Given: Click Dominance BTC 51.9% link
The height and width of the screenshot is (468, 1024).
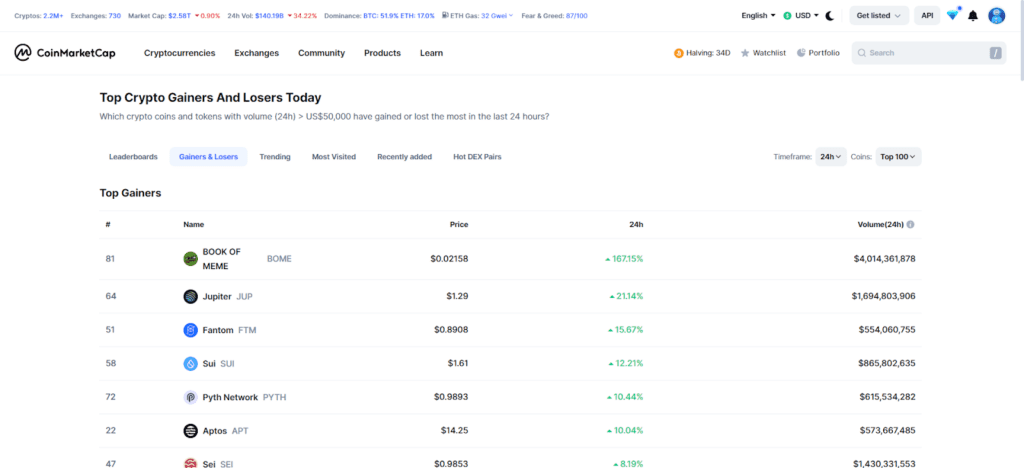Looking at the screenshot, I should [379, 15].
